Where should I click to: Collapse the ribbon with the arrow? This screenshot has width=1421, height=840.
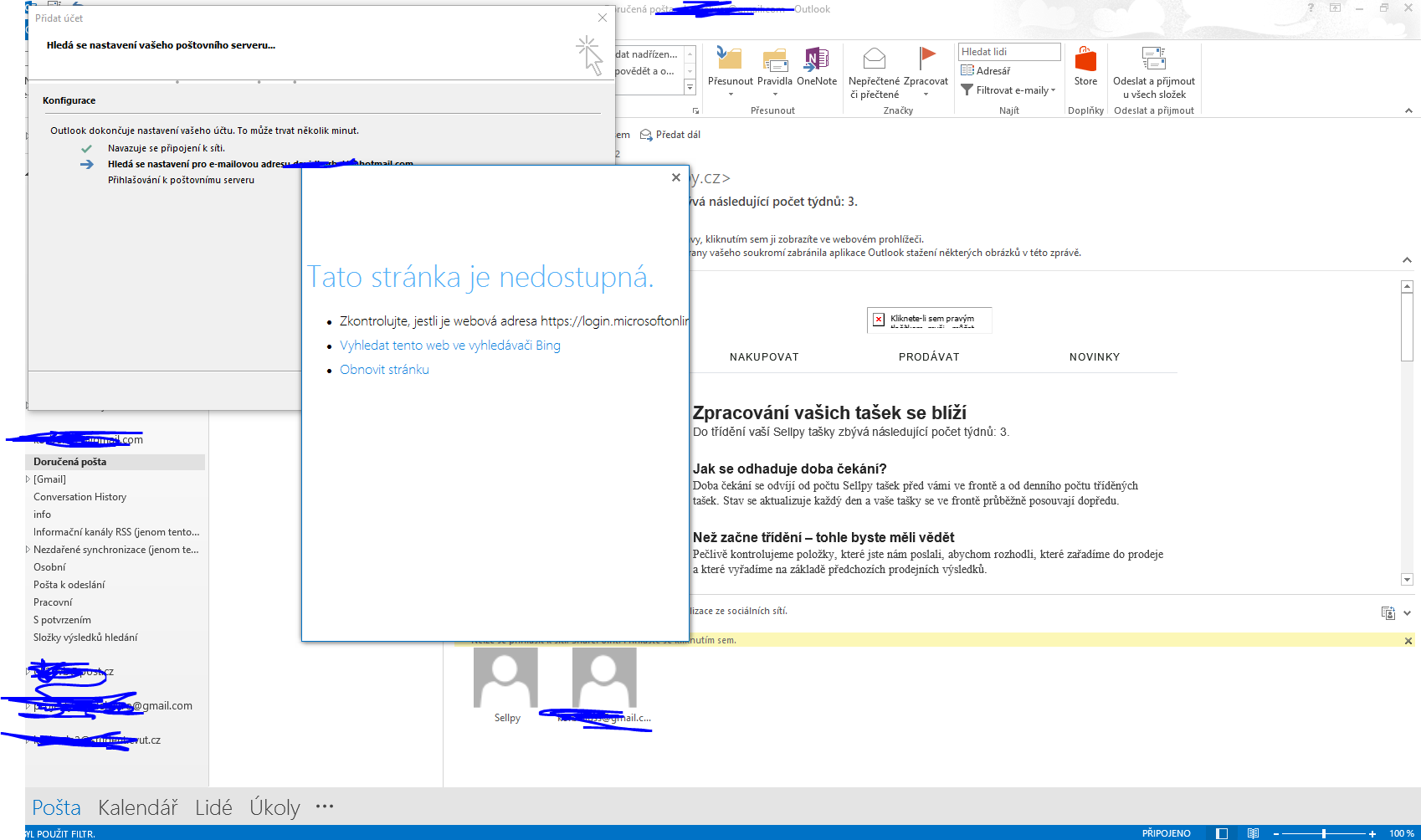click(1408, 110)
